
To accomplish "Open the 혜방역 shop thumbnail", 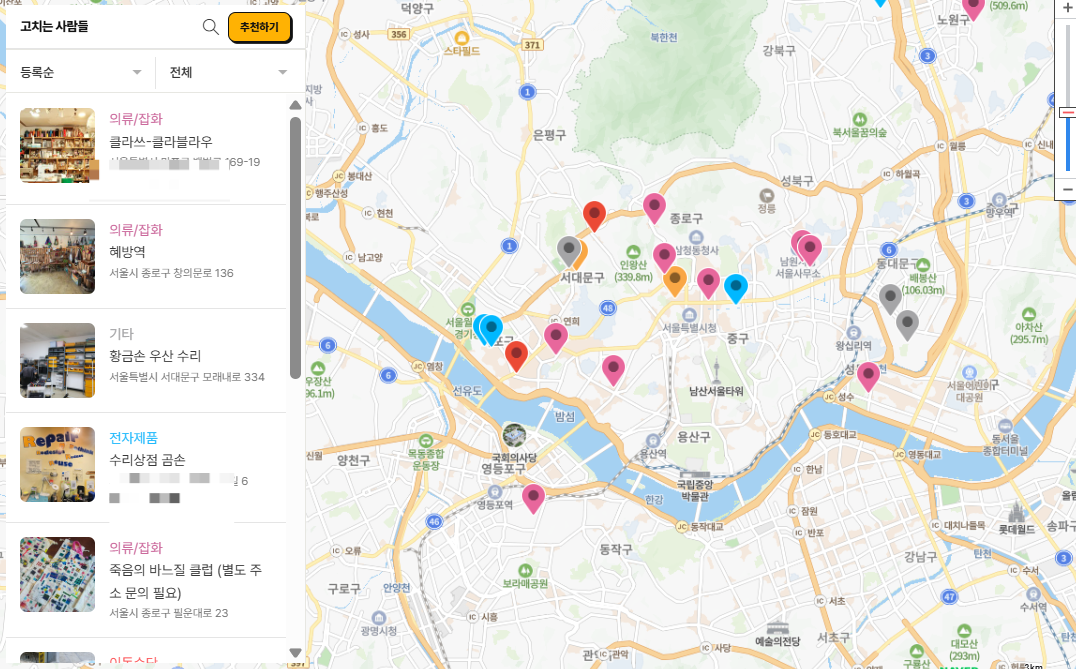I will coord(58,257).
